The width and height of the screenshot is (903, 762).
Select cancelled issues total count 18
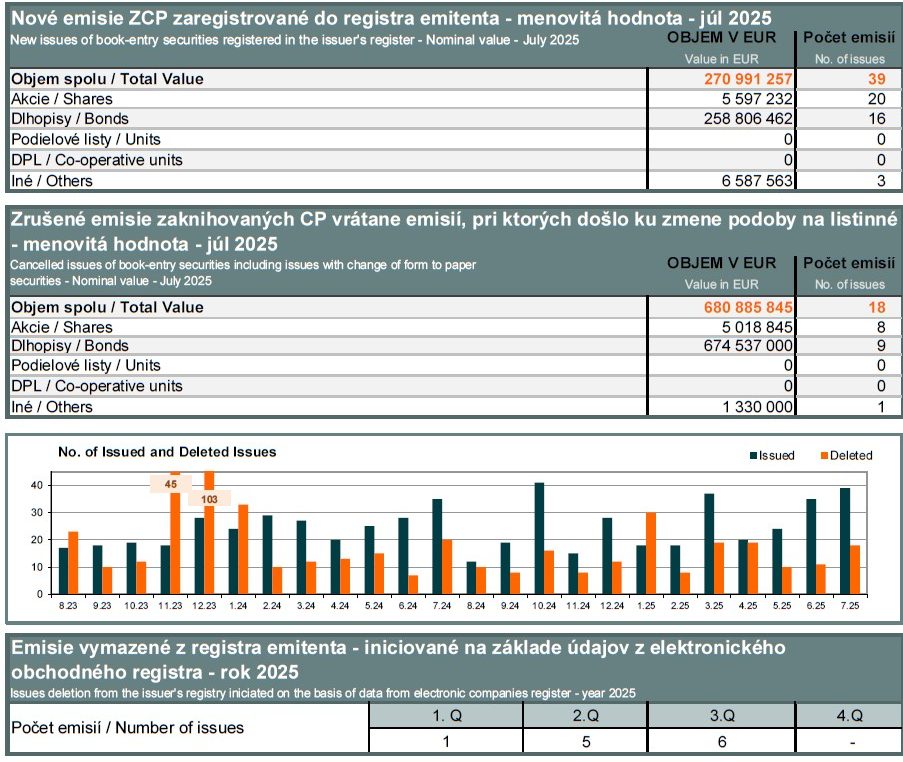pyautogui.click(x=877, y=307)
